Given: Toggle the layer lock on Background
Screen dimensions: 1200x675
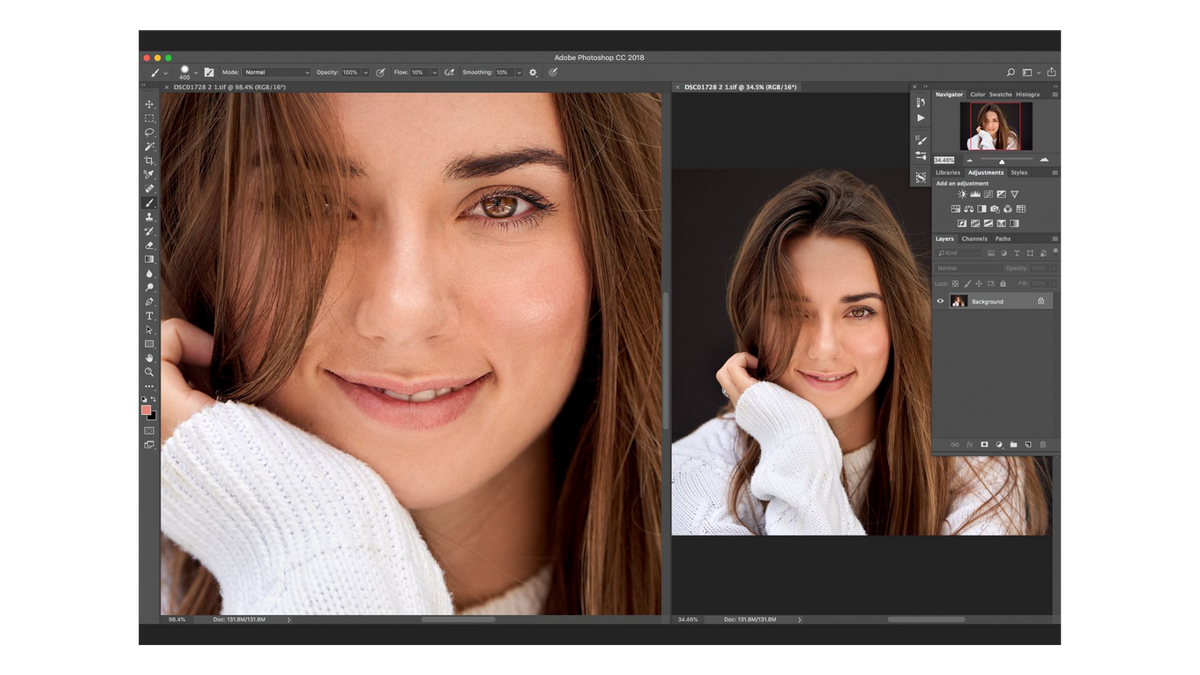Looking at the screenshot, I should [1041, 301].
